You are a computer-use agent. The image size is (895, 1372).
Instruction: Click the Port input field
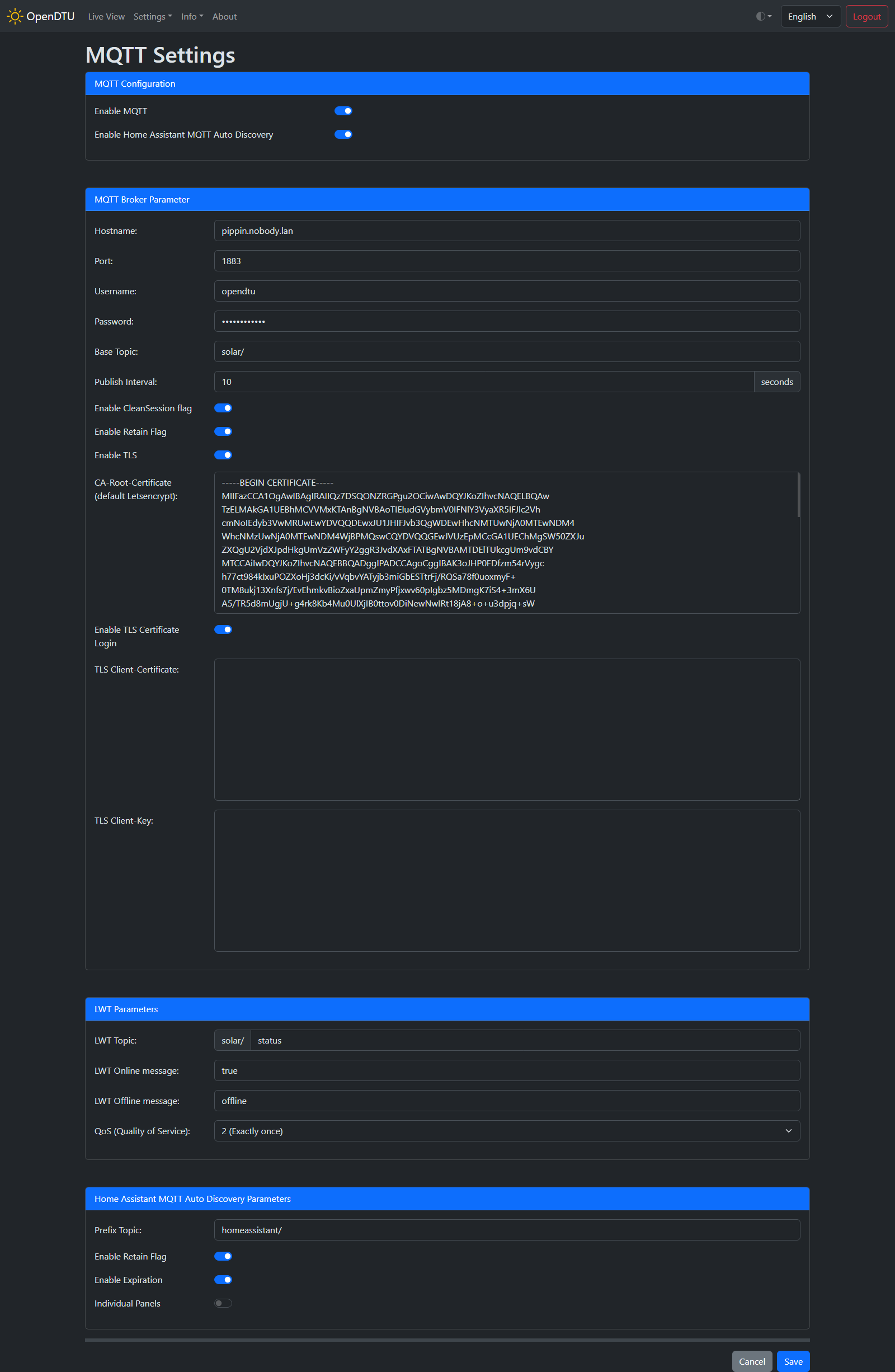point(507,261)
